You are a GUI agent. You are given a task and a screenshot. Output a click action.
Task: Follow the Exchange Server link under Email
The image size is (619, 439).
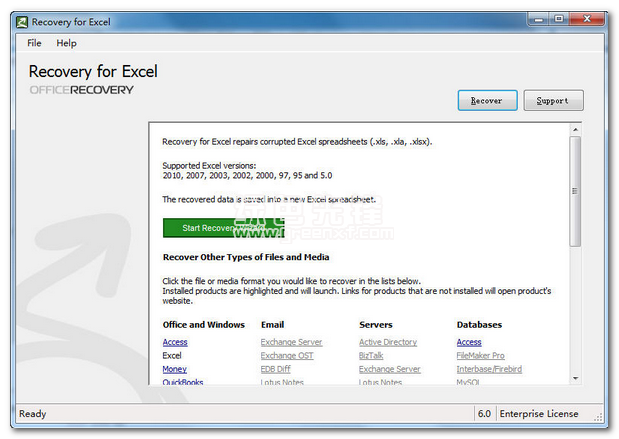pyautogui.click(x=291, y=342)
